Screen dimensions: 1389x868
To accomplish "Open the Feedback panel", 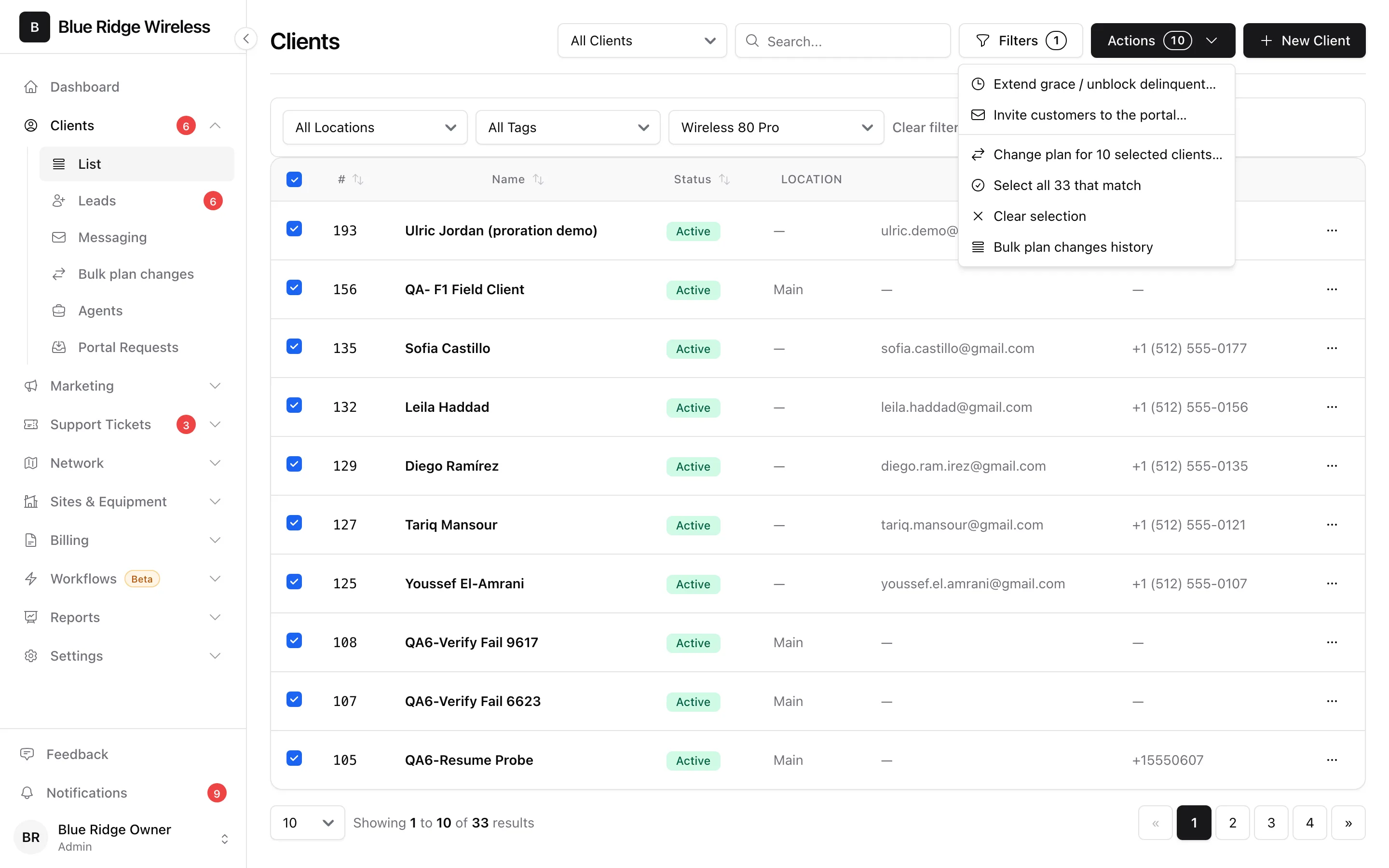I will [x=123, y=754].
